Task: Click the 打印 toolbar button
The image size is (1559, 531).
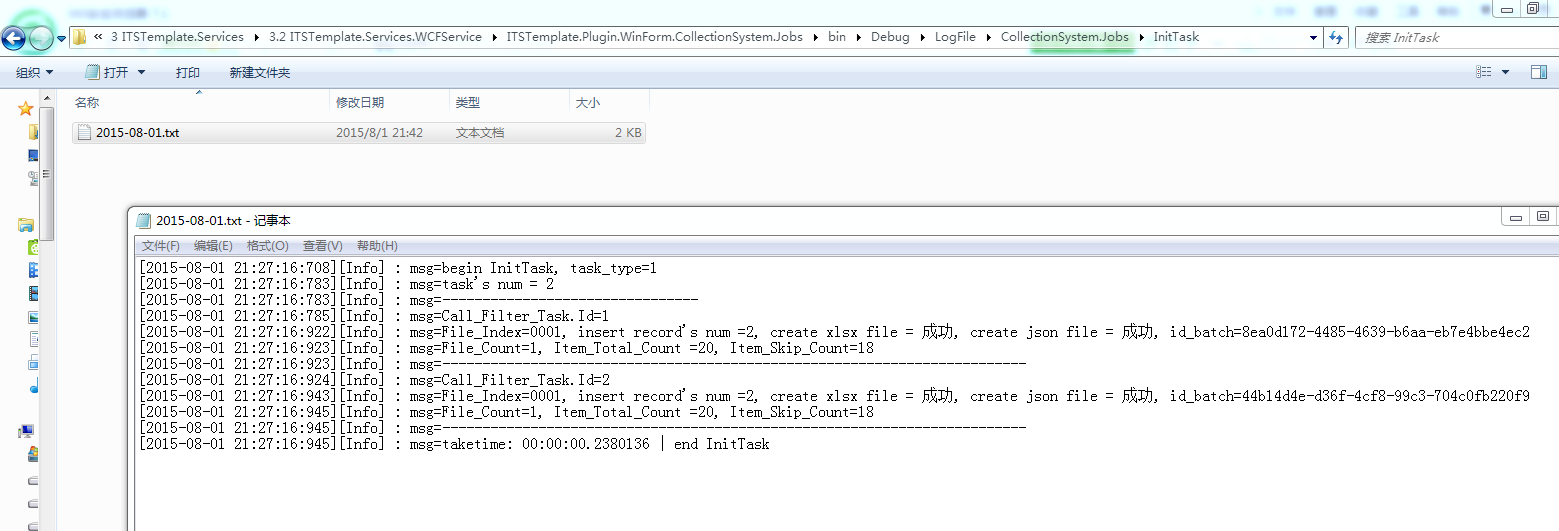Action: click(x=188, y=73)
